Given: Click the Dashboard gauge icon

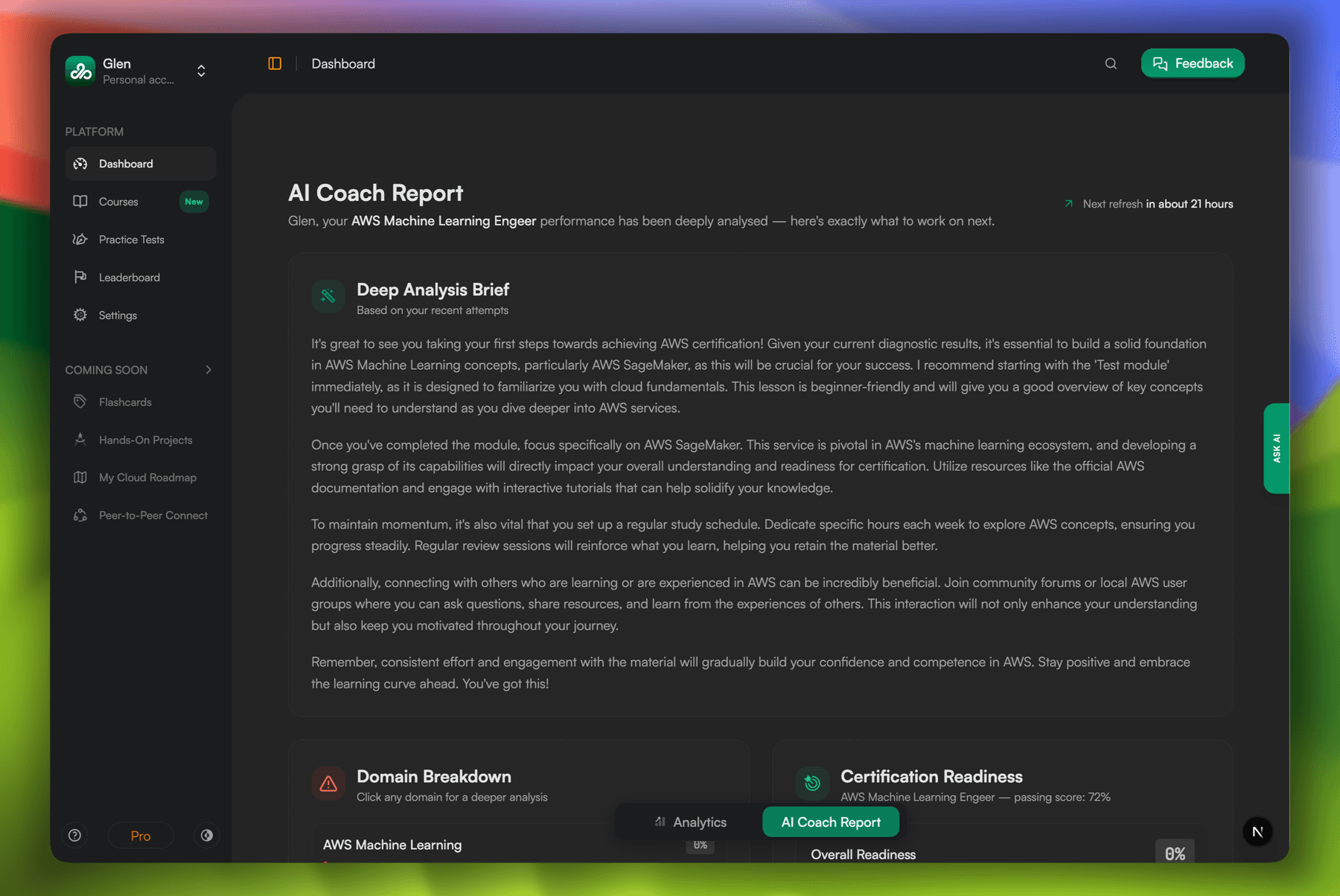Looking at the screenshot, I should pyautogui.click(x=80, y=164).
